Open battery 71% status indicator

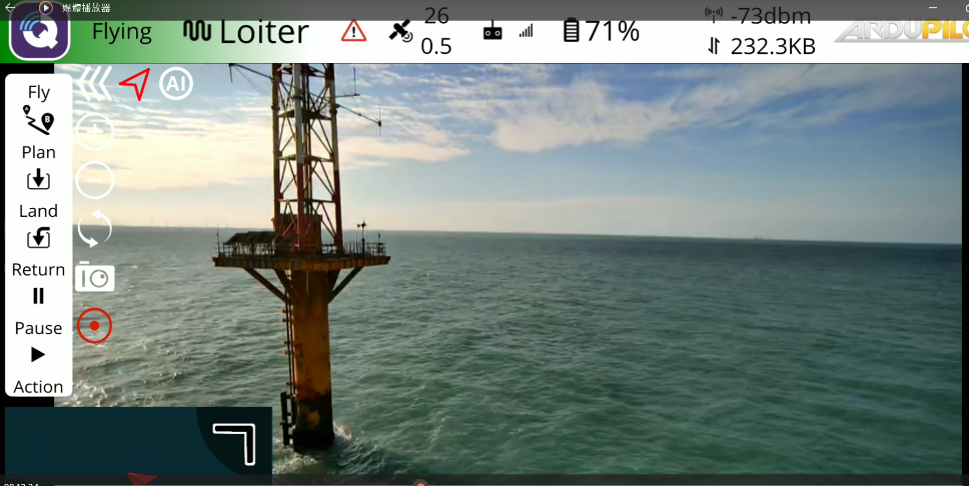pyautogui.click(x=601, y=31)
